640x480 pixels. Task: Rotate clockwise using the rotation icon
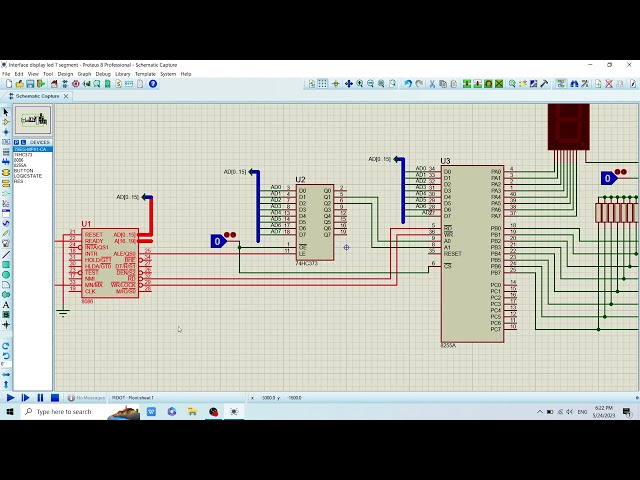tap(6, 346)
